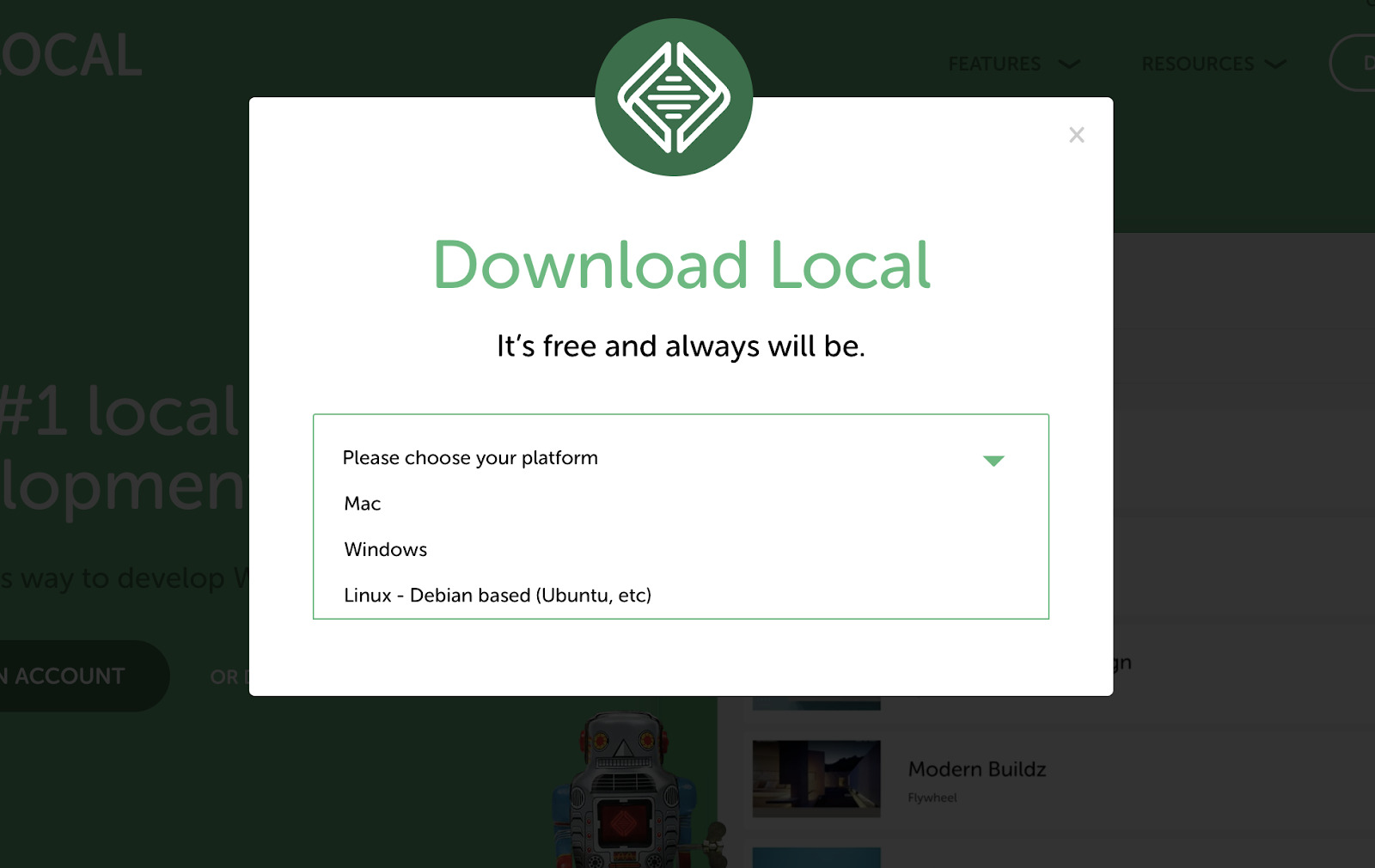Click the Account button behind dialog
The image size is (1375, 868).
tap(83, 676)
